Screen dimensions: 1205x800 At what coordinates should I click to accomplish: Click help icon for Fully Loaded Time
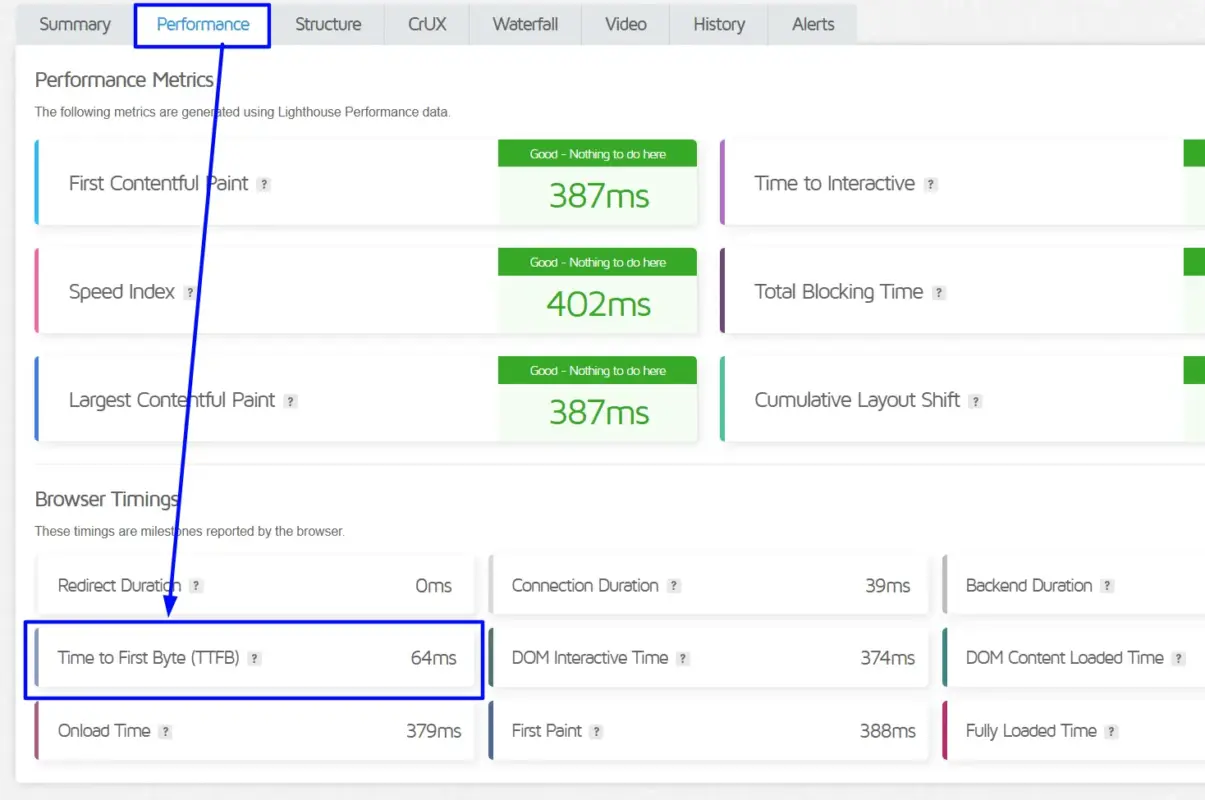click(1112, 732)
